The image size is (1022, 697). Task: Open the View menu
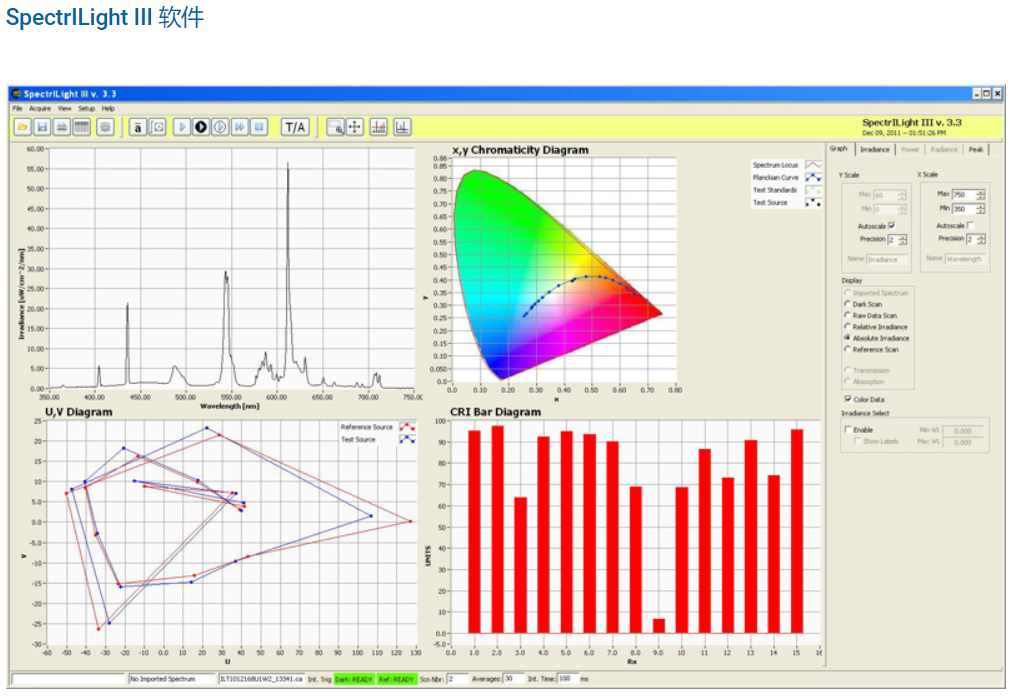coord(65,108)
